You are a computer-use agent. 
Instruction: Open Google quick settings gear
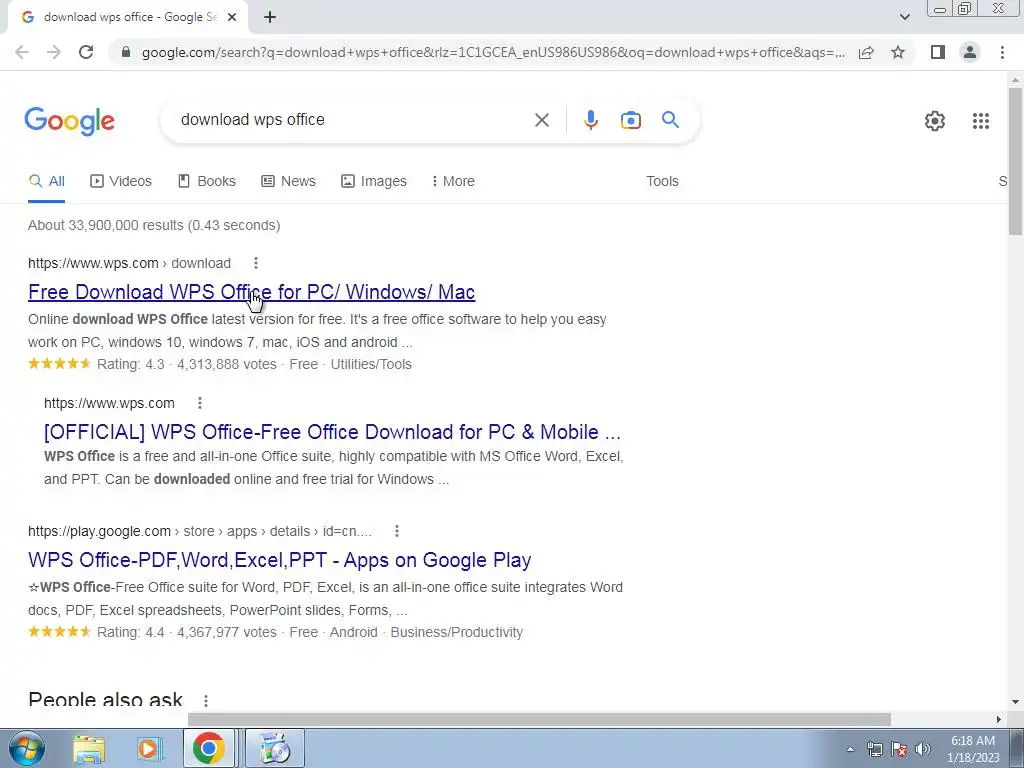[935, 121]
